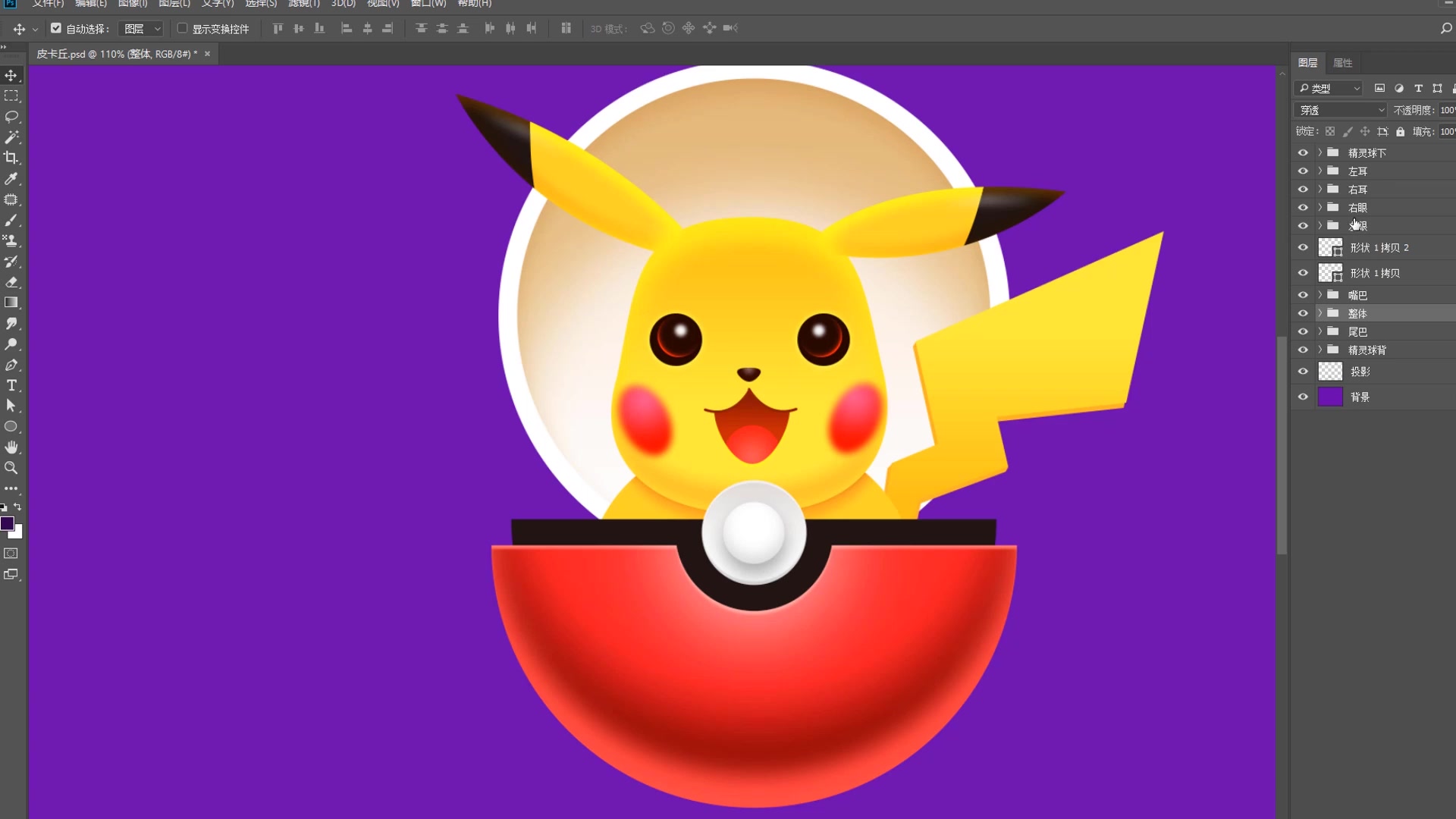Align top edges in options bar
1456x819 pixels.
coord(278,28)
